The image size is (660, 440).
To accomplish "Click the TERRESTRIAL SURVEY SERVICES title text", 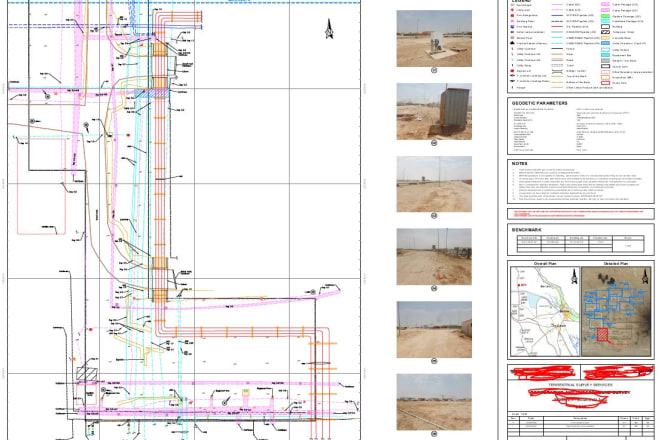I will click(x=580, y=385).
